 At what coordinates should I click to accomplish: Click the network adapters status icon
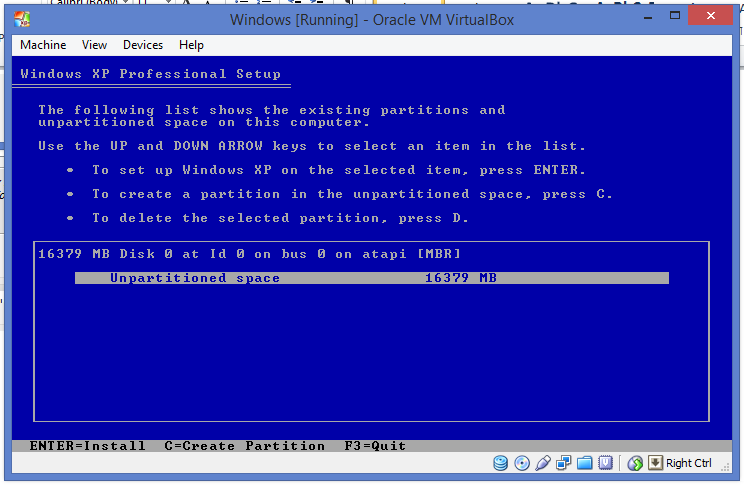(x=564, y=463)
